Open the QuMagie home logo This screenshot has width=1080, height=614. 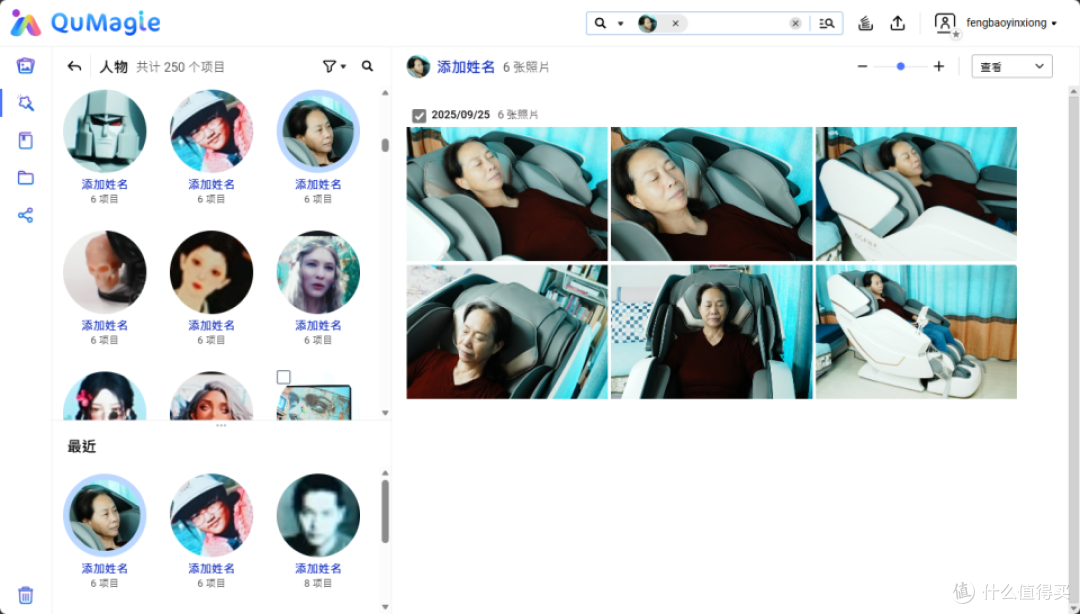coord(85,23)
